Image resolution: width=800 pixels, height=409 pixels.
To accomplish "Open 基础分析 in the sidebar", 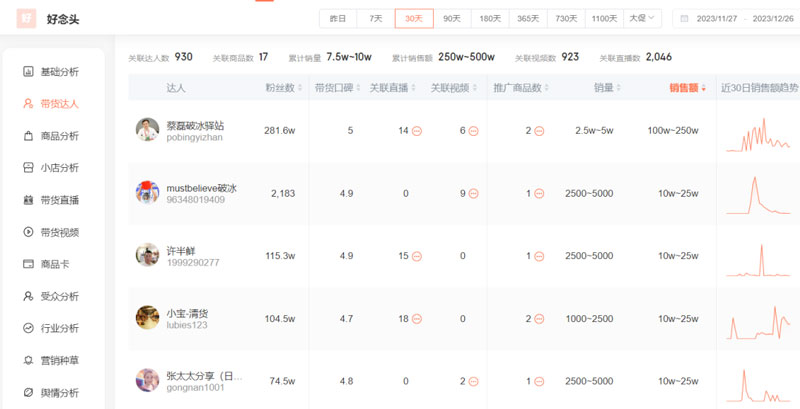I will tap(58, 72).
